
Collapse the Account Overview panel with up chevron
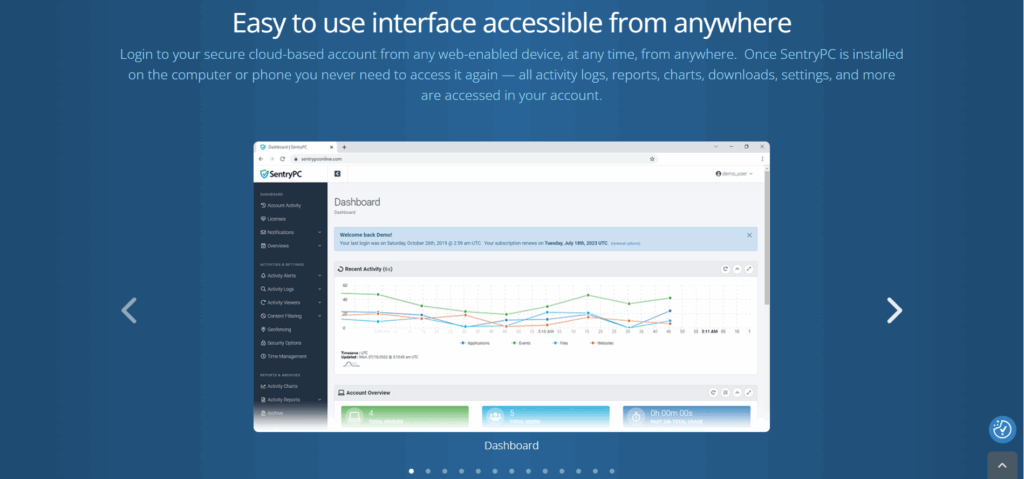pos(737,393)
